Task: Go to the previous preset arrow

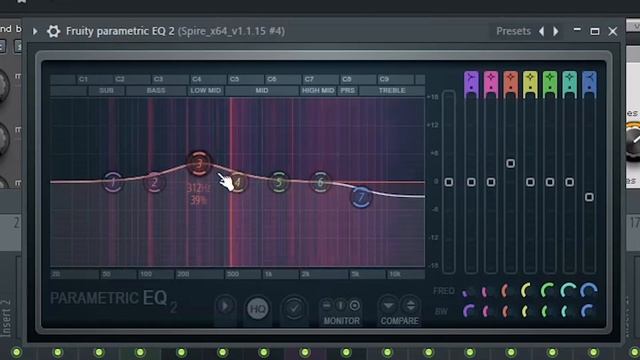Action: tap(541, 31)
